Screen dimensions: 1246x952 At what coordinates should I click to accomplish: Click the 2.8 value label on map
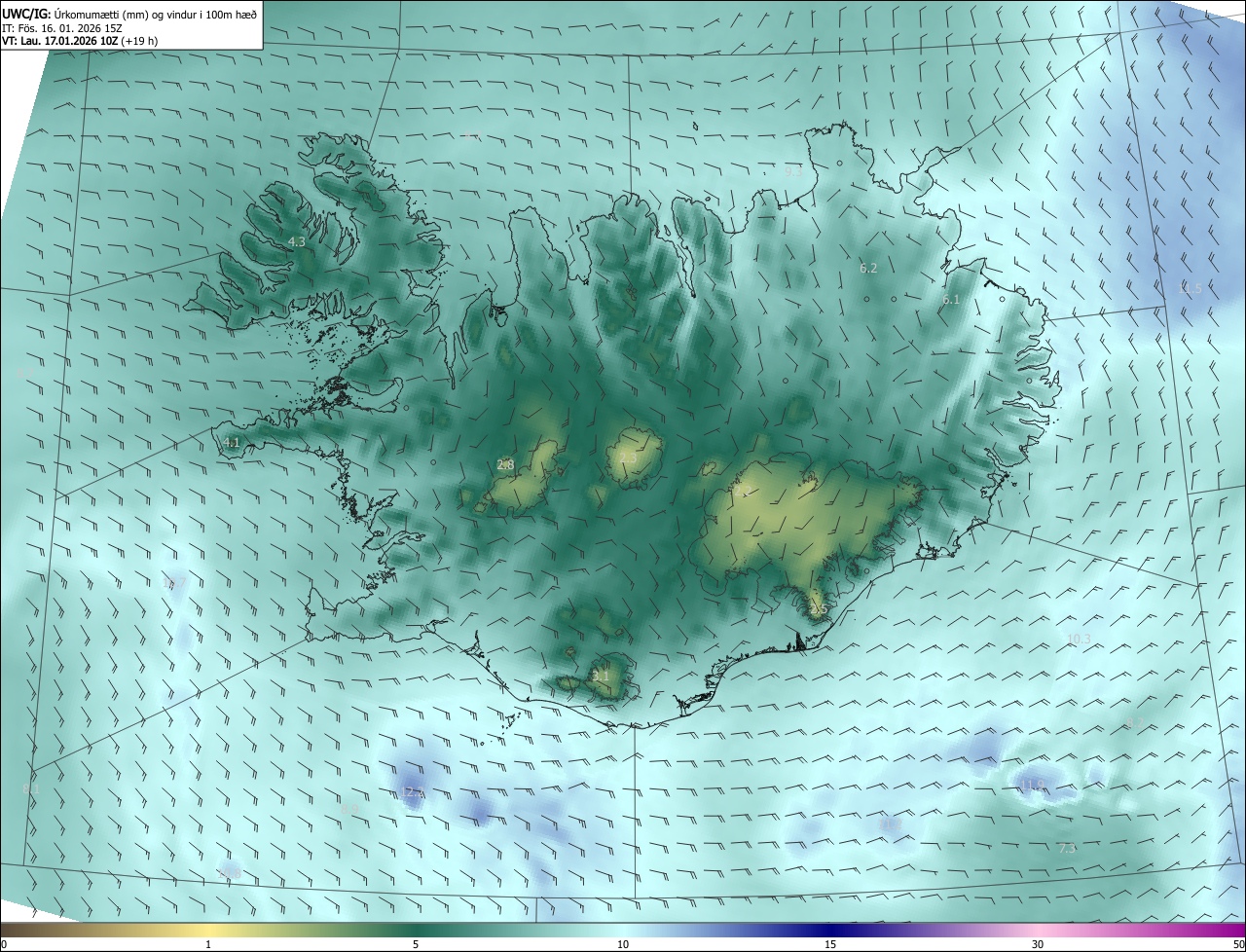(x=505, y=464)
